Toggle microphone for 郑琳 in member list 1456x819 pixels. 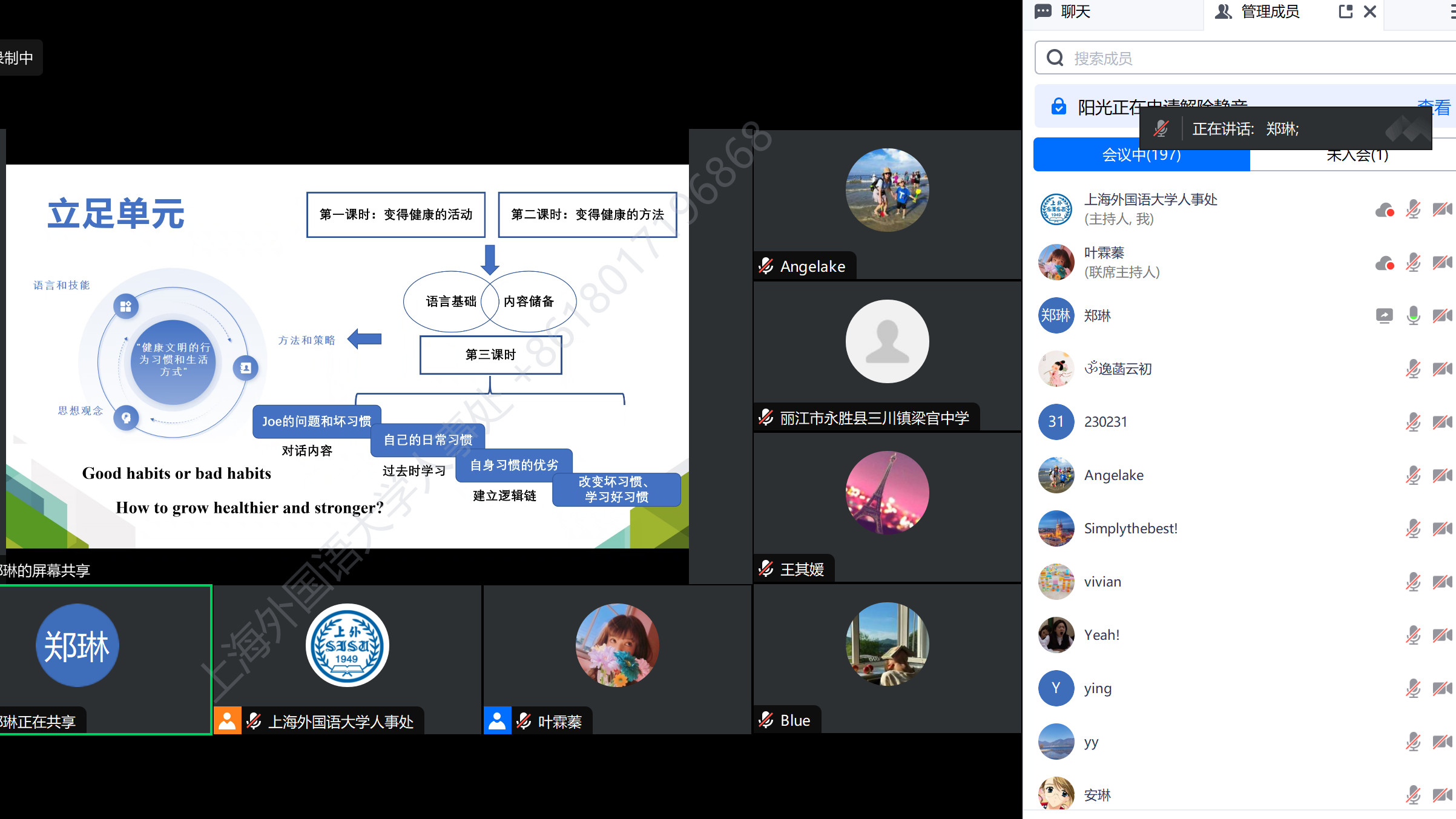tap(1413, 315)
